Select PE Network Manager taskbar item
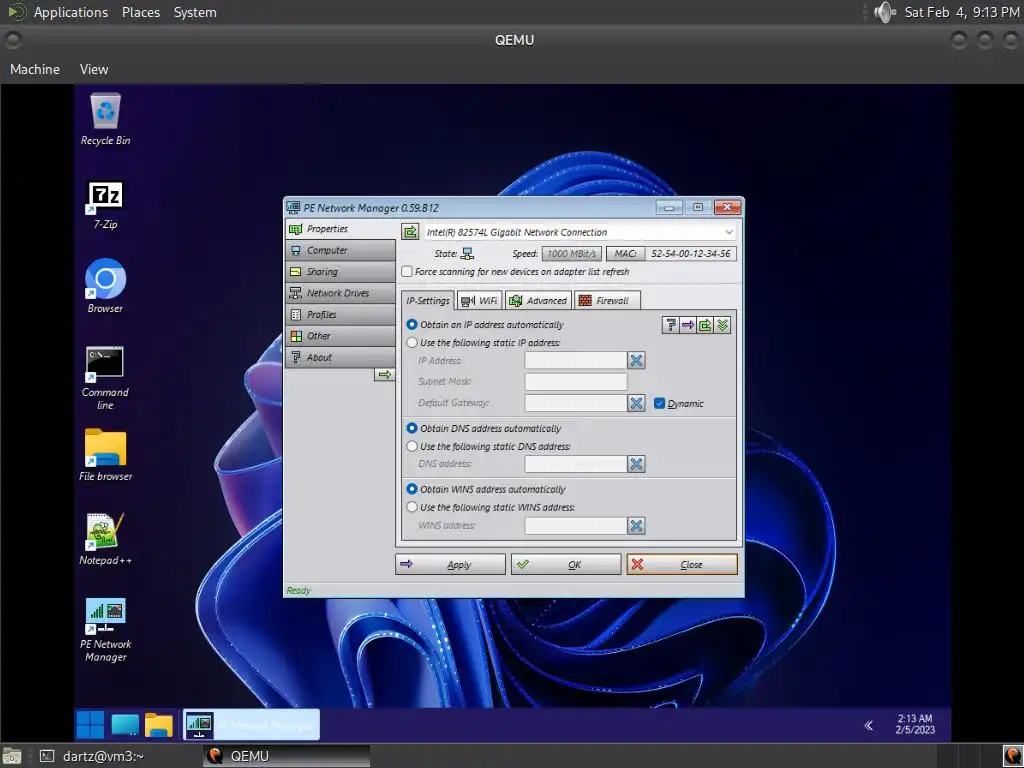 (251, 725)
